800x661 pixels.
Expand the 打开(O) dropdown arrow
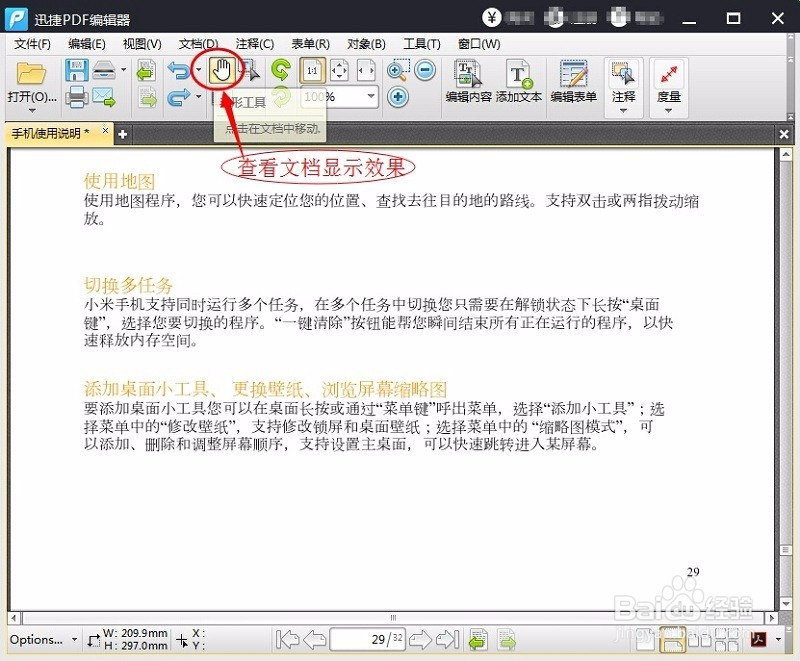(32, 110)
